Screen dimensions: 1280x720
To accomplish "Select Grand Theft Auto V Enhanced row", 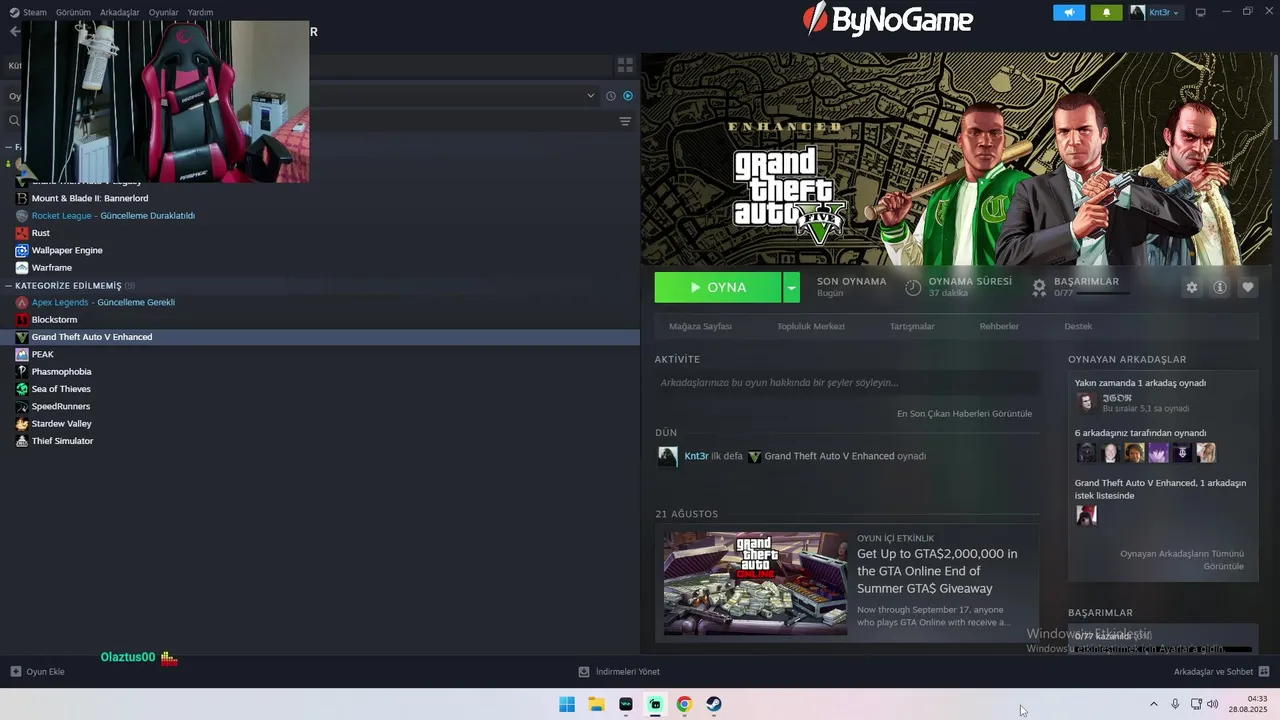I will pyautogui.click(x=320, y=337).
